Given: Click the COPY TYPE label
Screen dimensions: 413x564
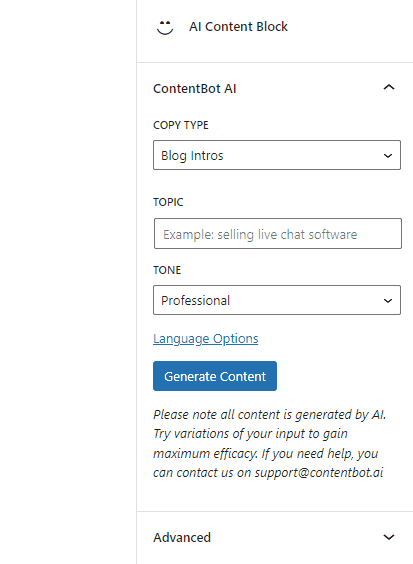Looking at the screenshot, I should (181, 125).
